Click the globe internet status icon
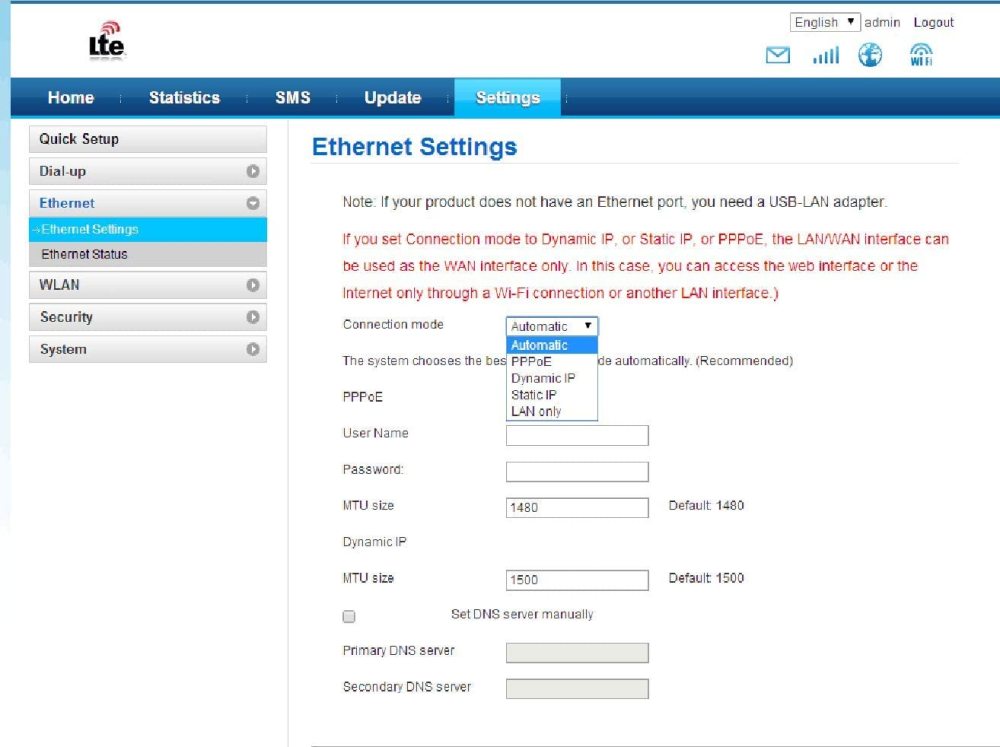Viewport: 1000px width, 747px height. tap(870, 55)
